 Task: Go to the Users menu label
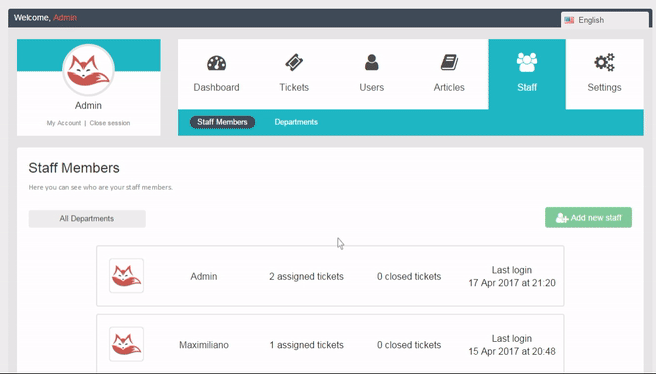(372, 87)
